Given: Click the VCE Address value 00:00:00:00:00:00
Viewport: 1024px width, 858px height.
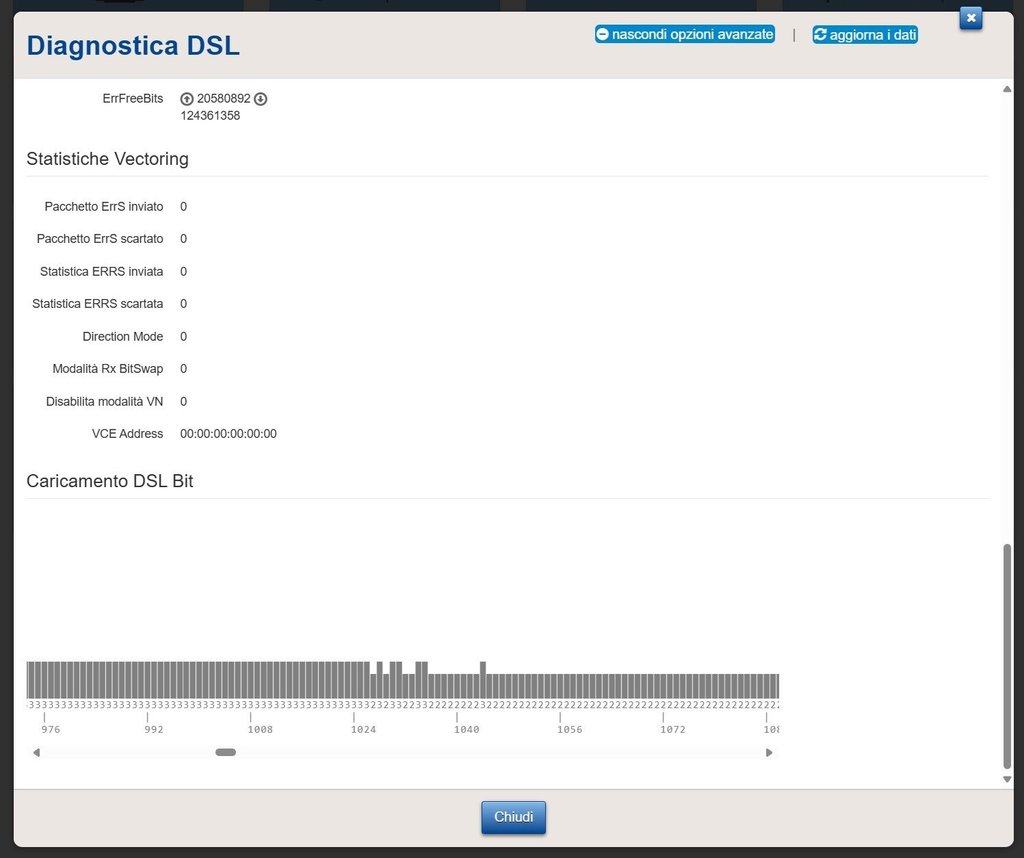Looking at the screenshot, I should (x=228, y=434).
